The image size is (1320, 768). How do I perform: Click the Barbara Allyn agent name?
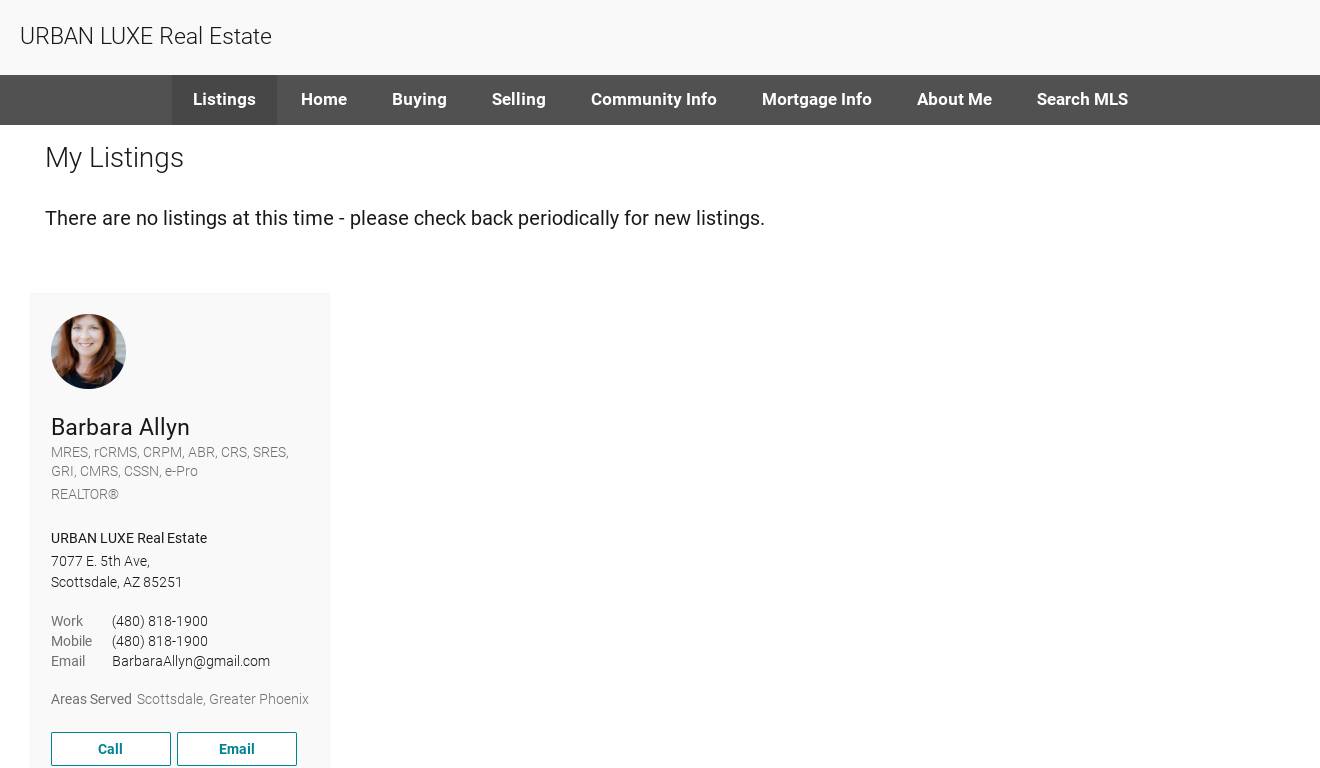(120, 427)
